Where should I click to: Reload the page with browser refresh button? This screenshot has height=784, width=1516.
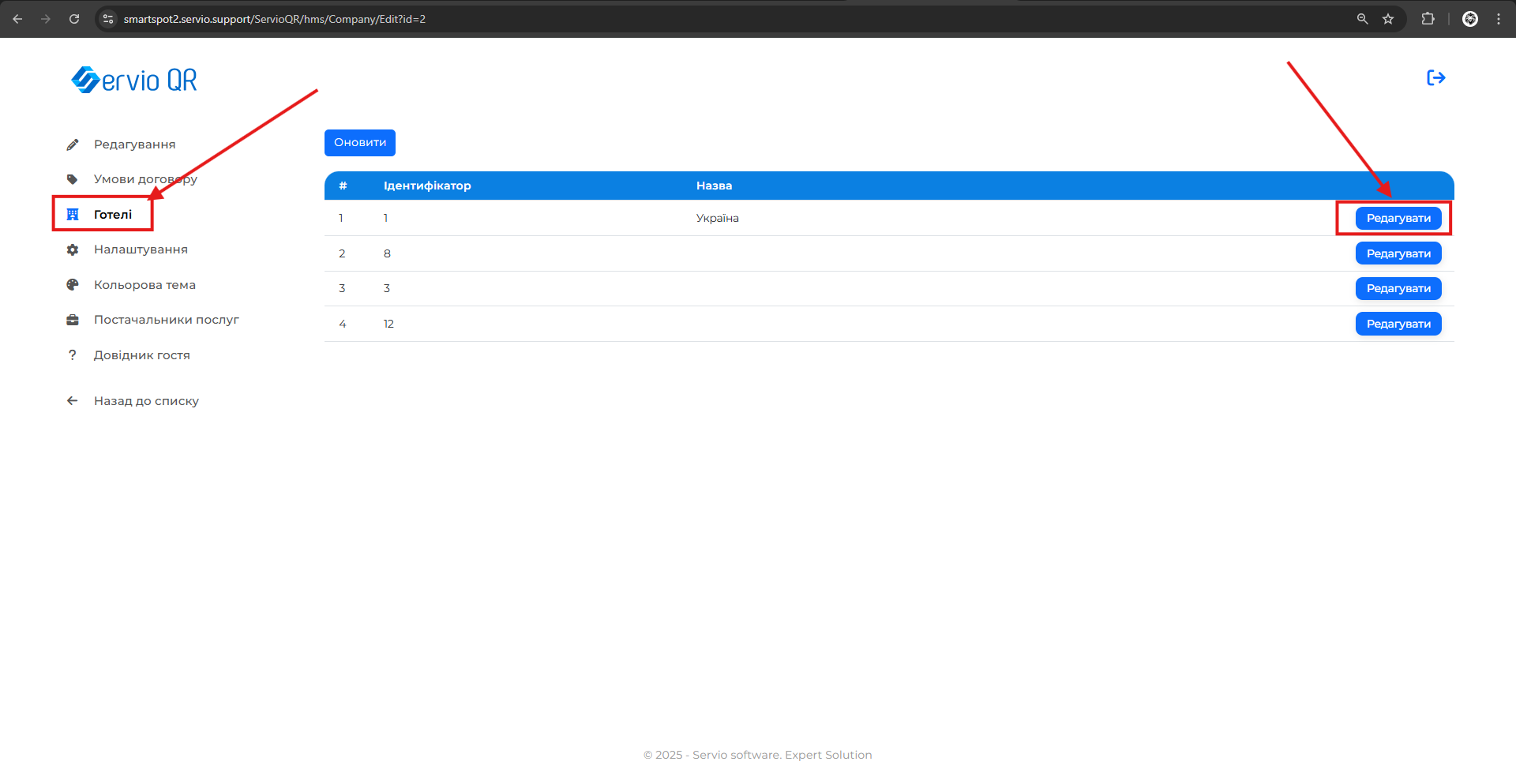click(x=74, y=19)
